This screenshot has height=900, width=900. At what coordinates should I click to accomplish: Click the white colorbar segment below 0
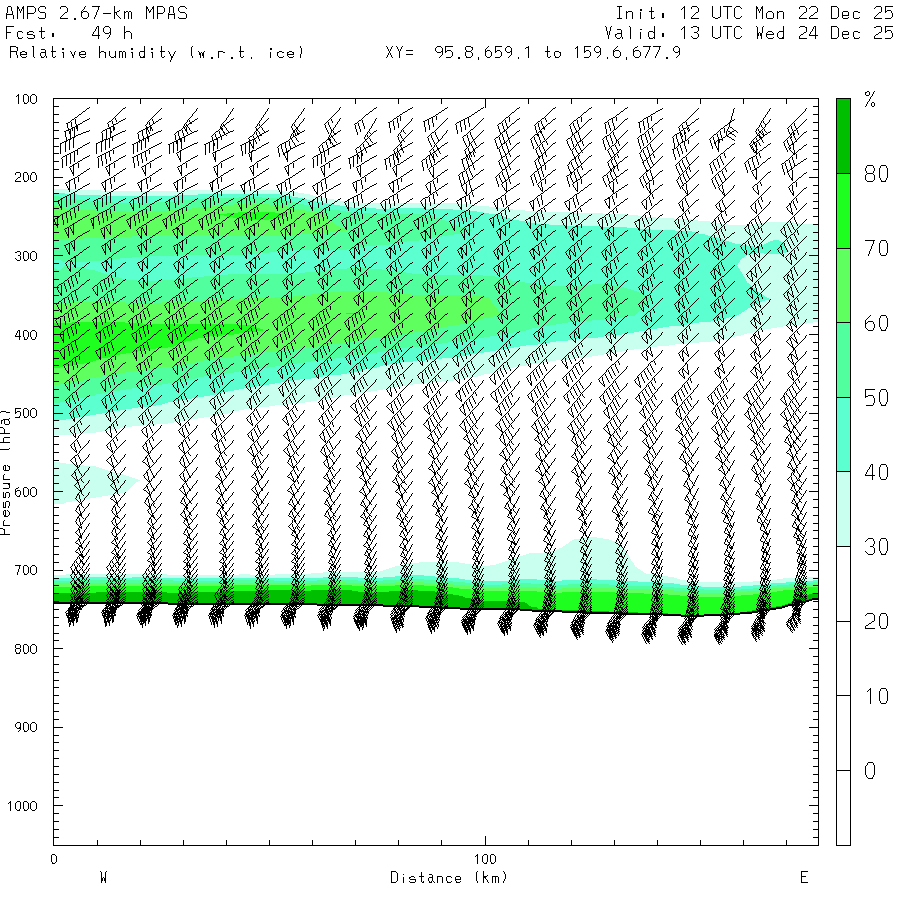843,808
